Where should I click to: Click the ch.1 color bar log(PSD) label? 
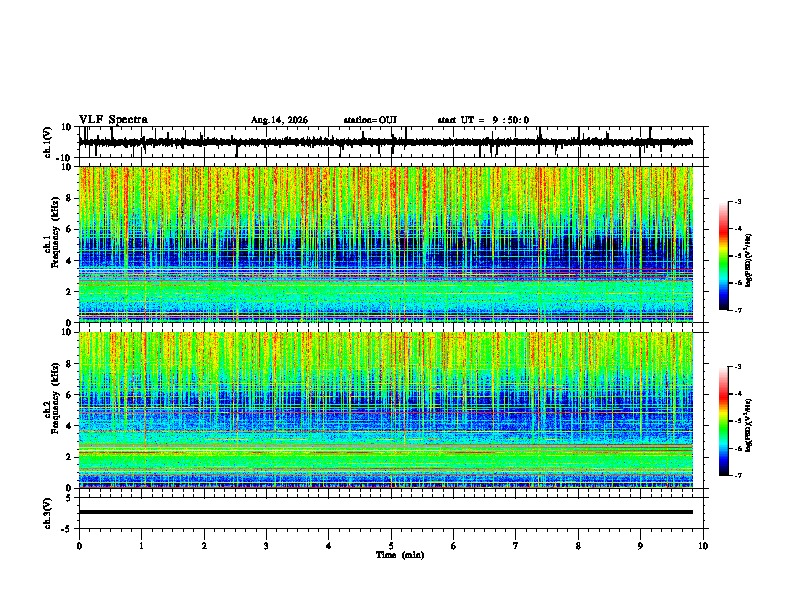(x=749, y=260)
